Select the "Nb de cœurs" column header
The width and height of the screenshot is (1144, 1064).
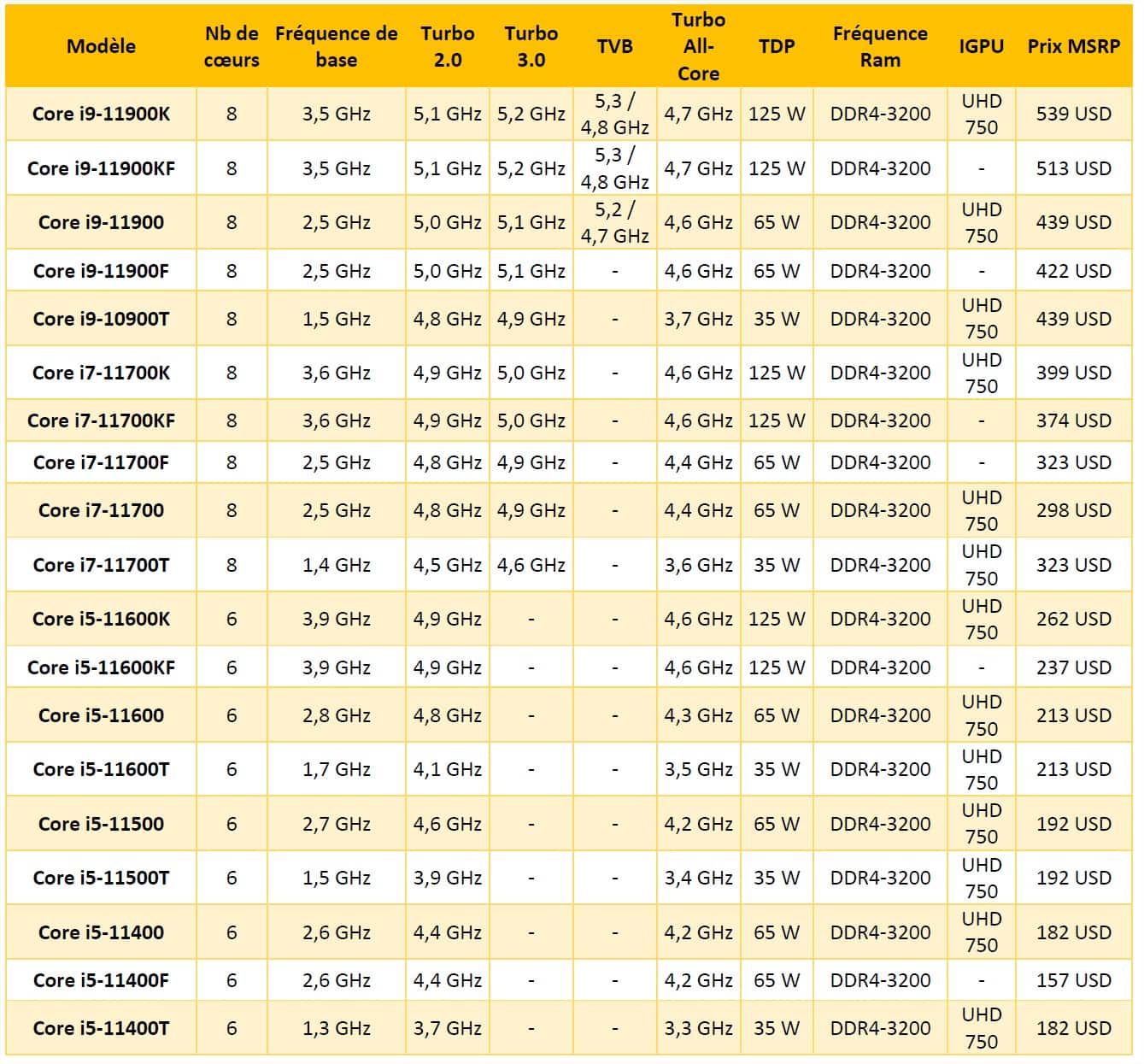tap(232, 46)
